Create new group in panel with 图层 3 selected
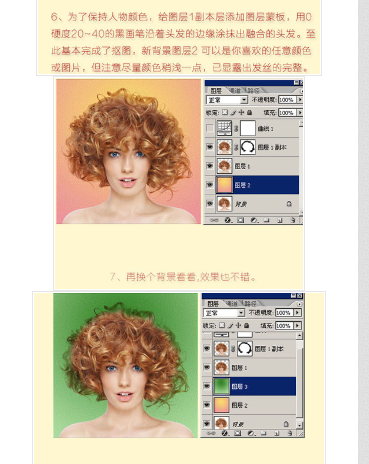 (x=263, y=433)
